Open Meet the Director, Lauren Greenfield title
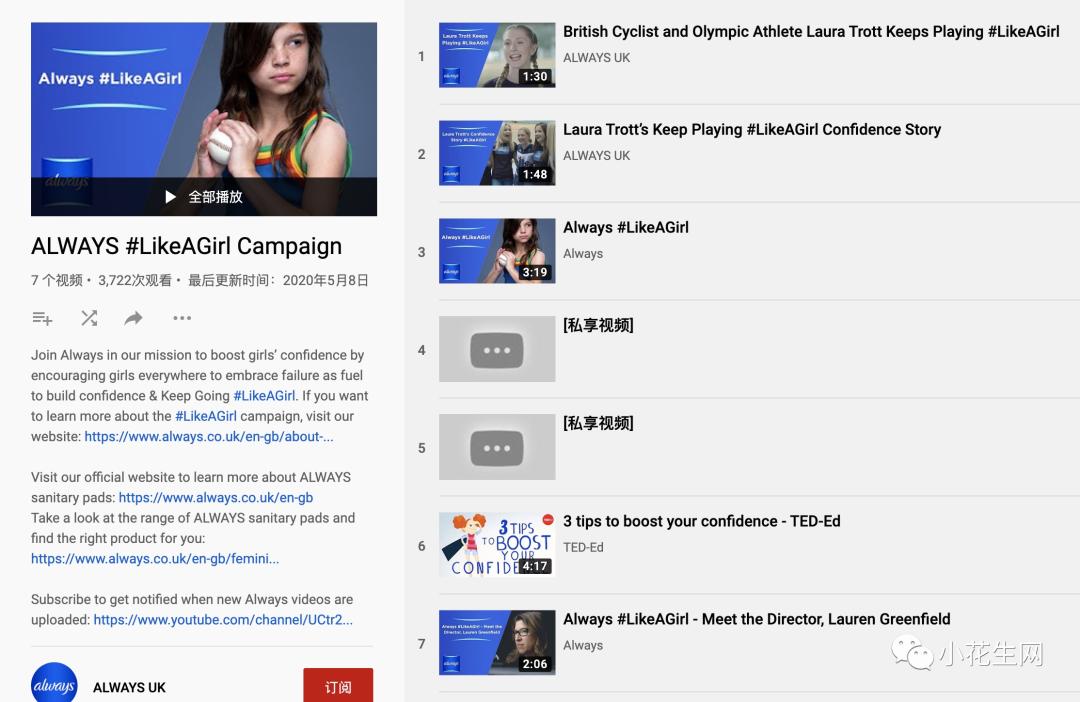 click(757, 619)
